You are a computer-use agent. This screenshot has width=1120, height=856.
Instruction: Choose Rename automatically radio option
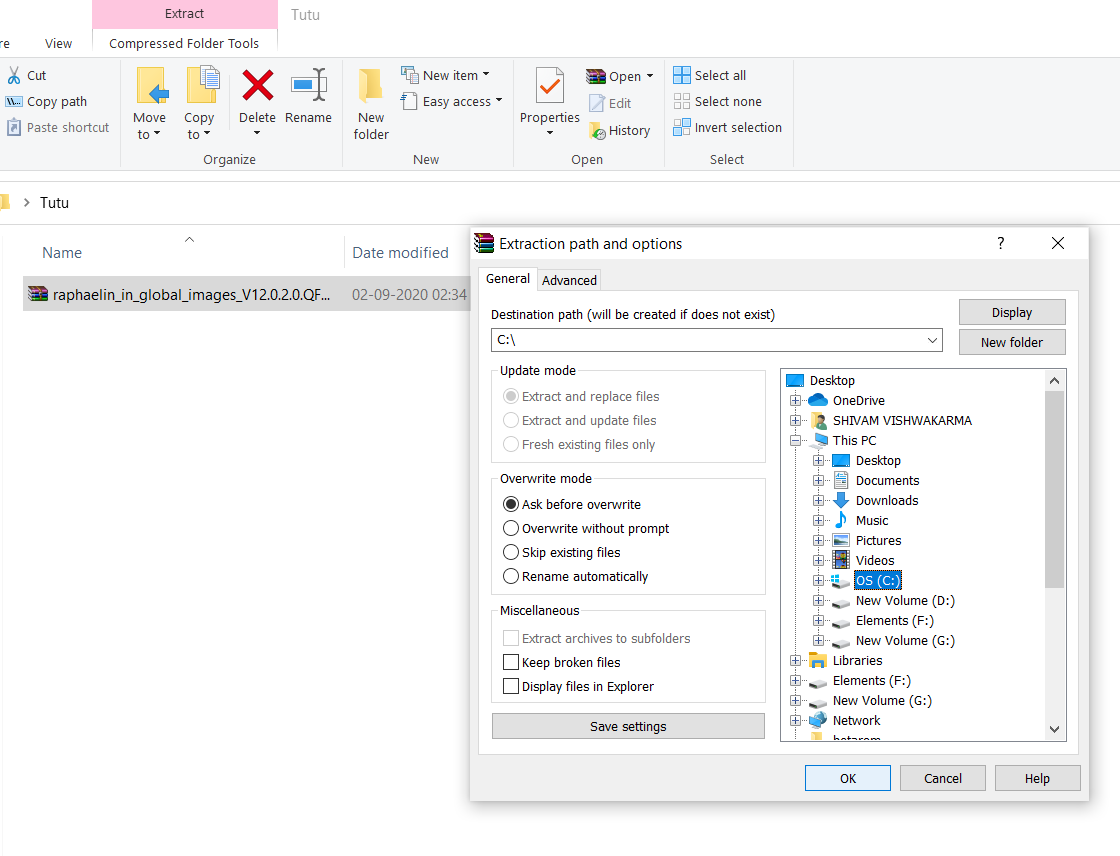pos(511,577)
